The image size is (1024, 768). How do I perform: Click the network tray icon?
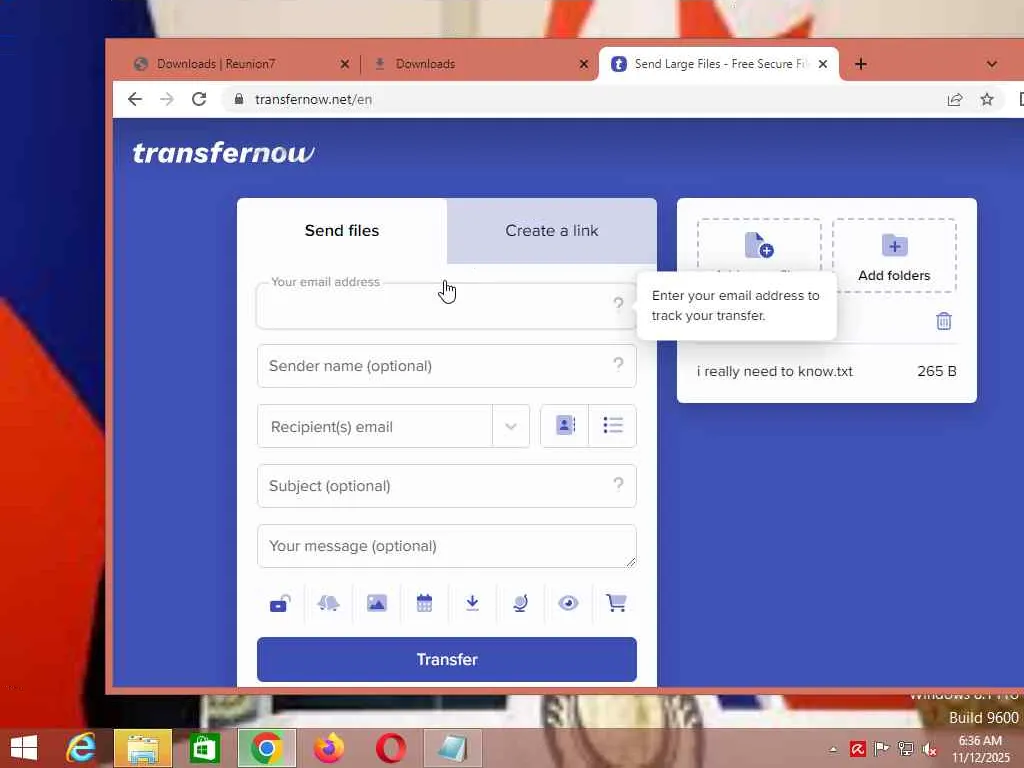coord(906,749)
